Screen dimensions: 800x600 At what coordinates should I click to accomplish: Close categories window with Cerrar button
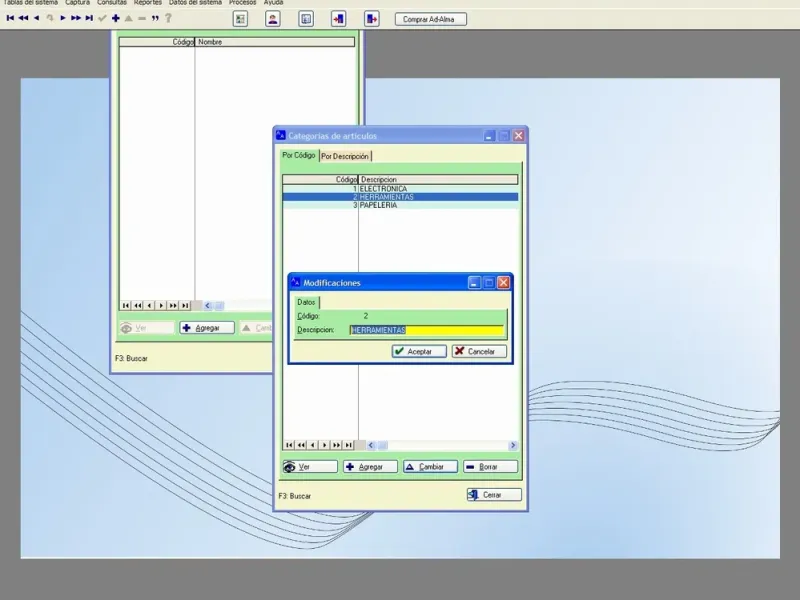point(494,495)
